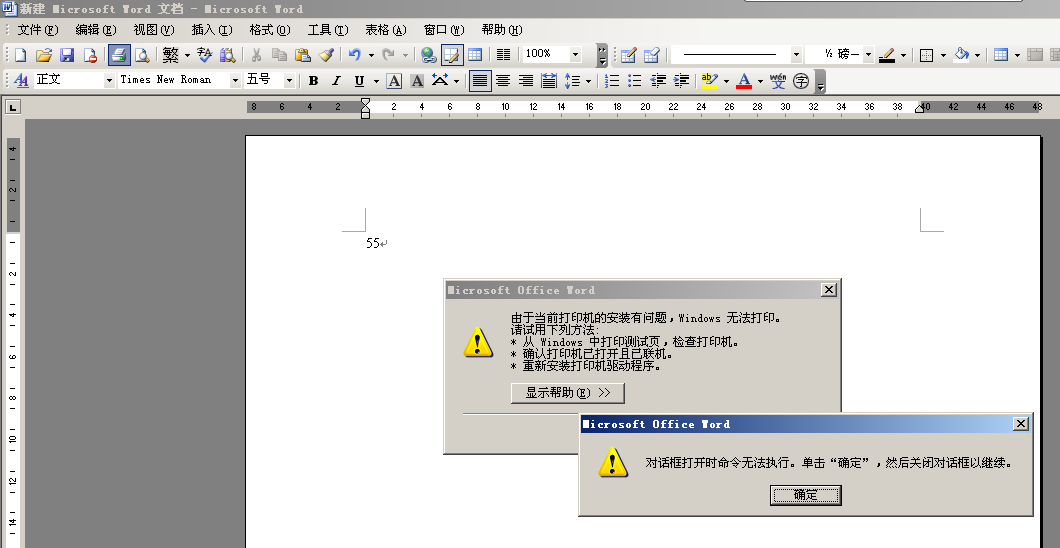Click the Character Border A icon
This screenshot has height=548, width=1060.
[394, 81]
